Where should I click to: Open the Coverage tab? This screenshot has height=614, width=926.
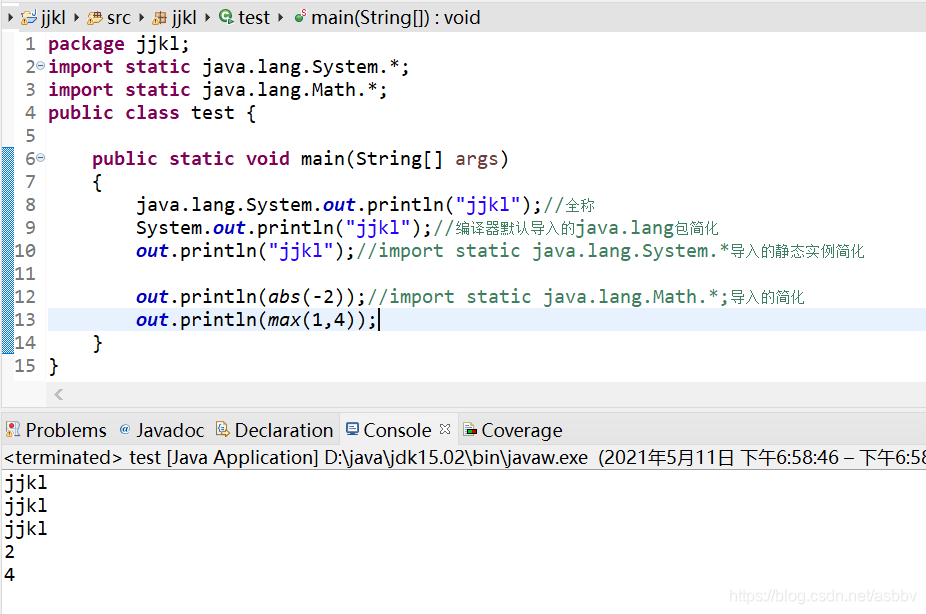click(x=513, y=430)
